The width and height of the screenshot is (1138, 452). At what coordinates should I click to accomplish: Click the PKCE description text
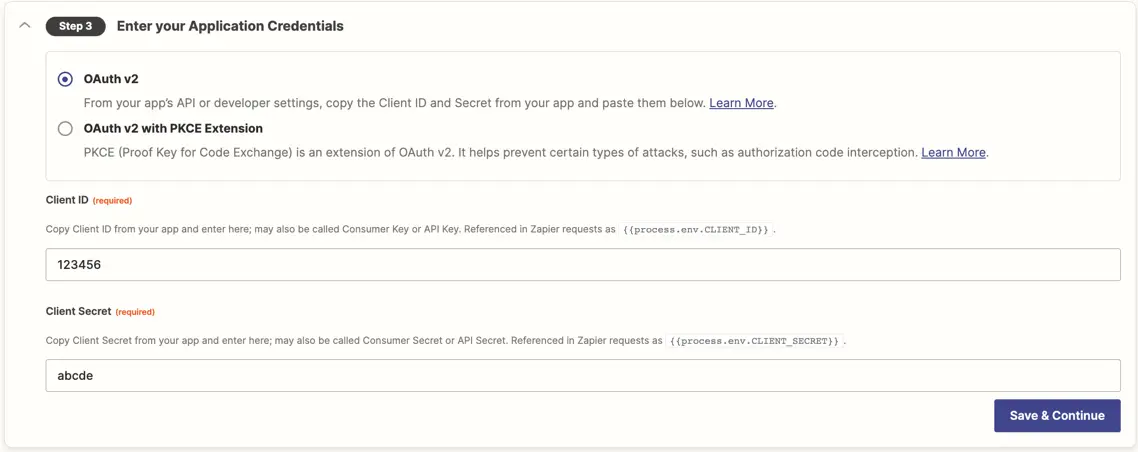[x=501, y=153]
